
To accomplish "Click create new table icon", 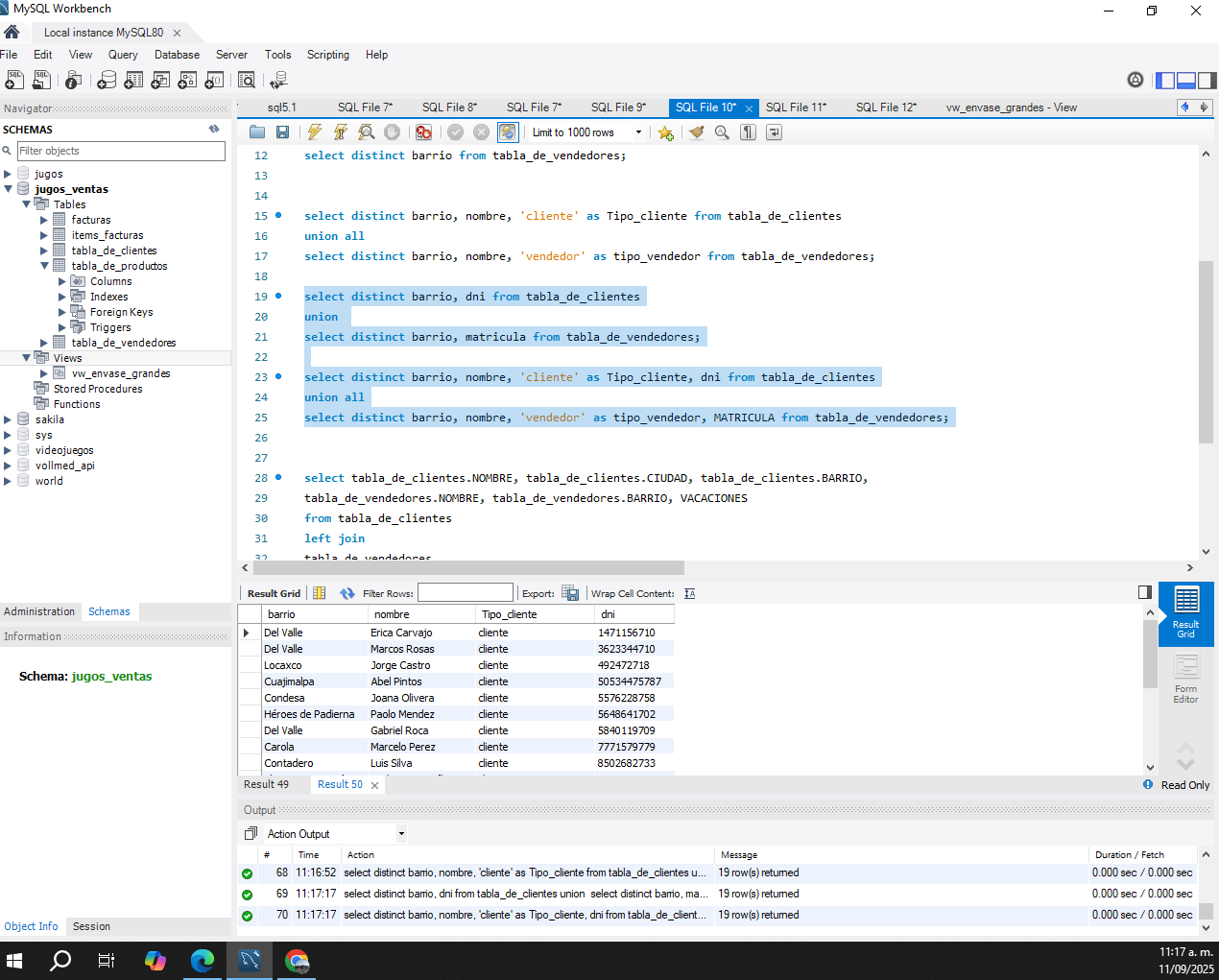I will [134, 80].
